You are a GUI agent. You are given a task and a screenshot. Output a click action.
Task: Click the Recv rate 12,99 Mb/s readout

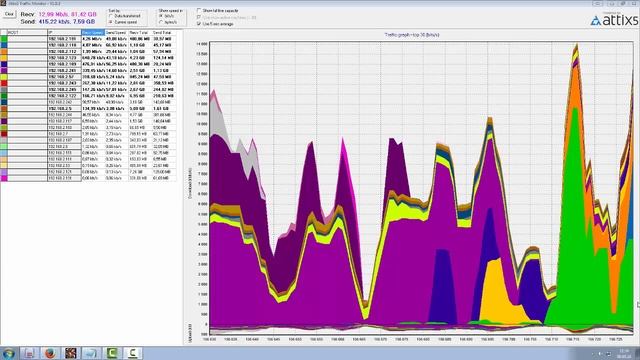(54, 14)
